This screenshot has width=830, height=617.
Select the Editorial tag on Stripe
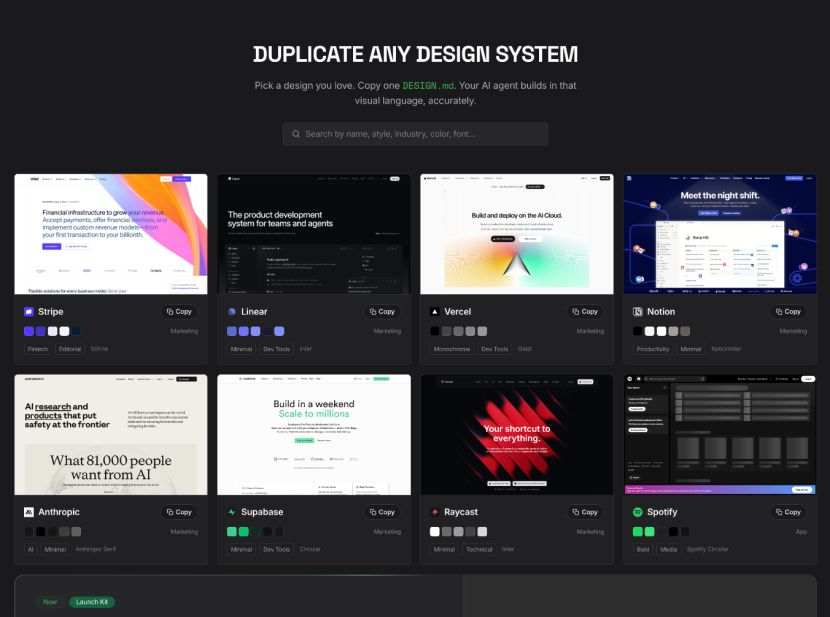pos(70,349)
